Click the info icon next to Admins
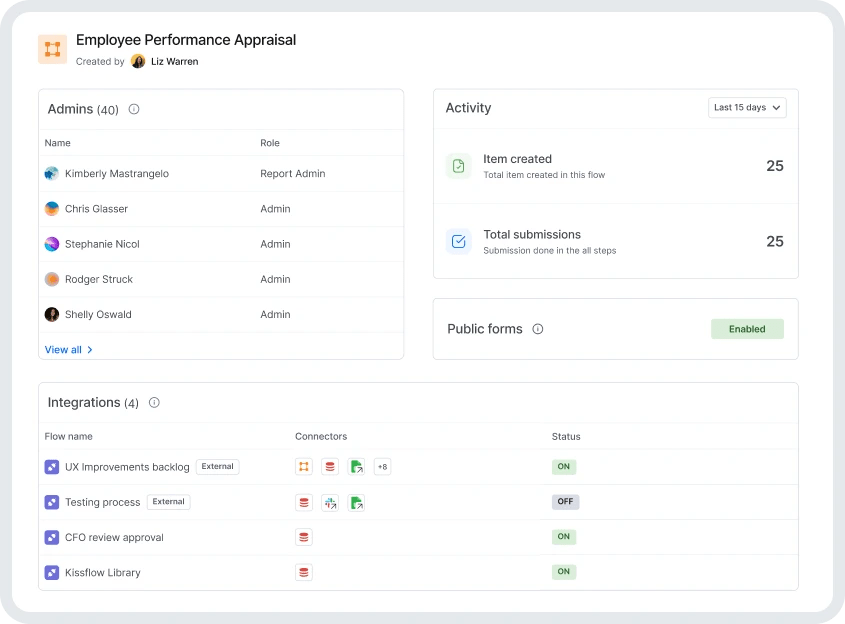845x624 pixels. 134,109
